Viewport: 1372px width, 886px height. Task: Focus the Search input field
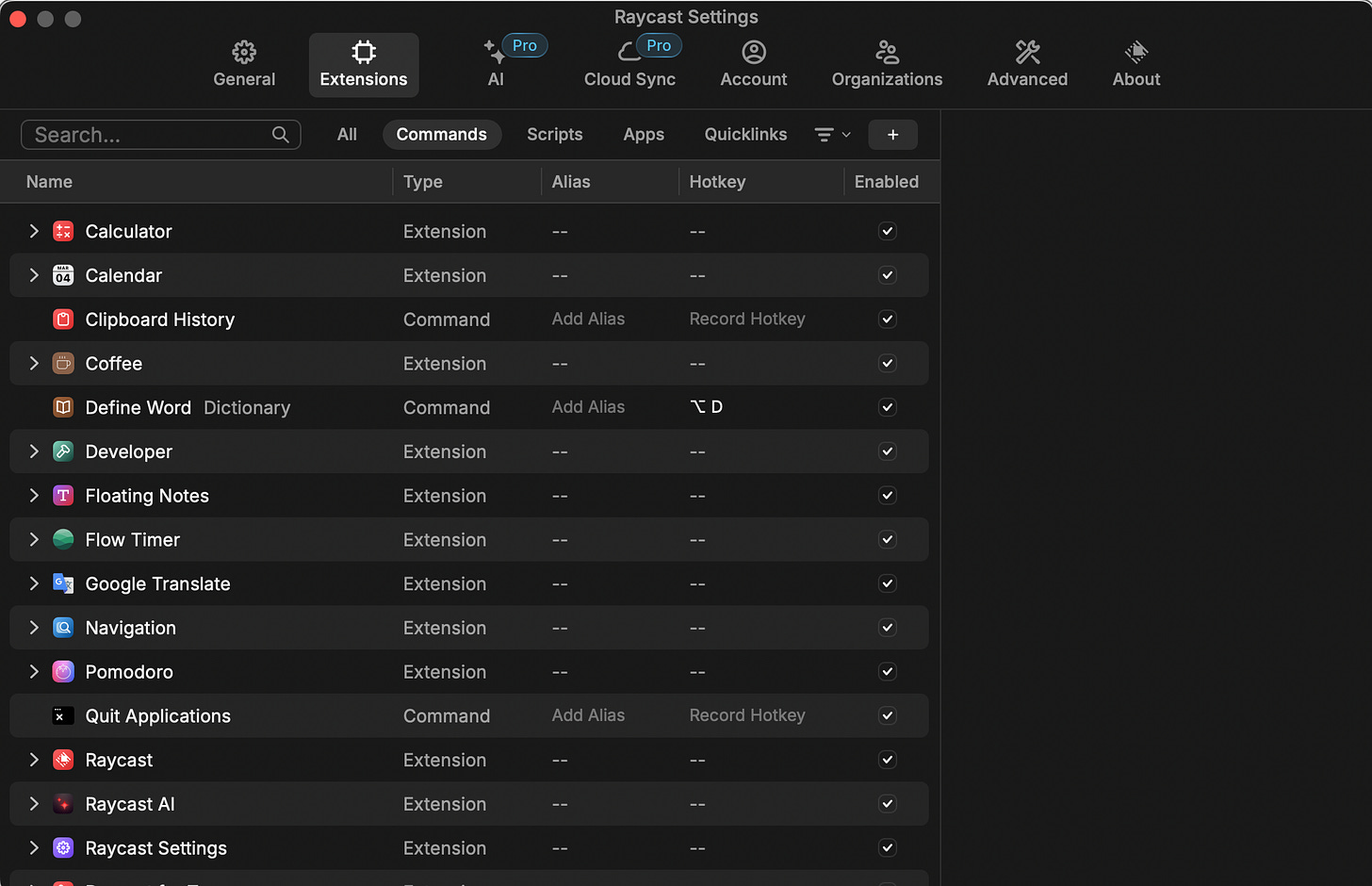click(x=161, y=135)
